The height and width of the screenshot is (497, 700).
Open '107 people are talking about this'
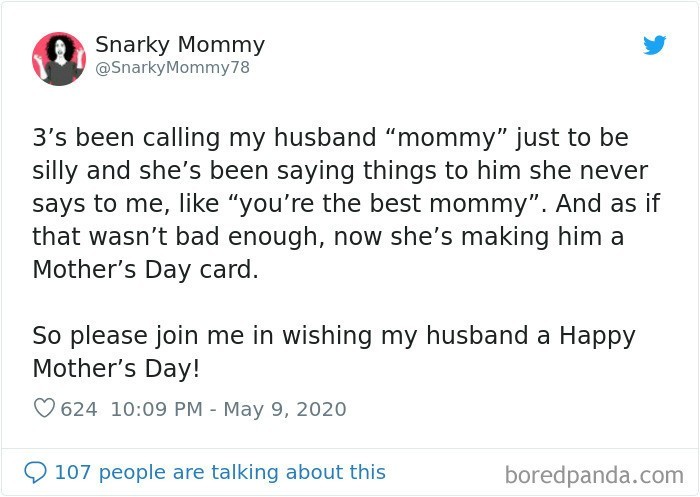click(220, 472)
